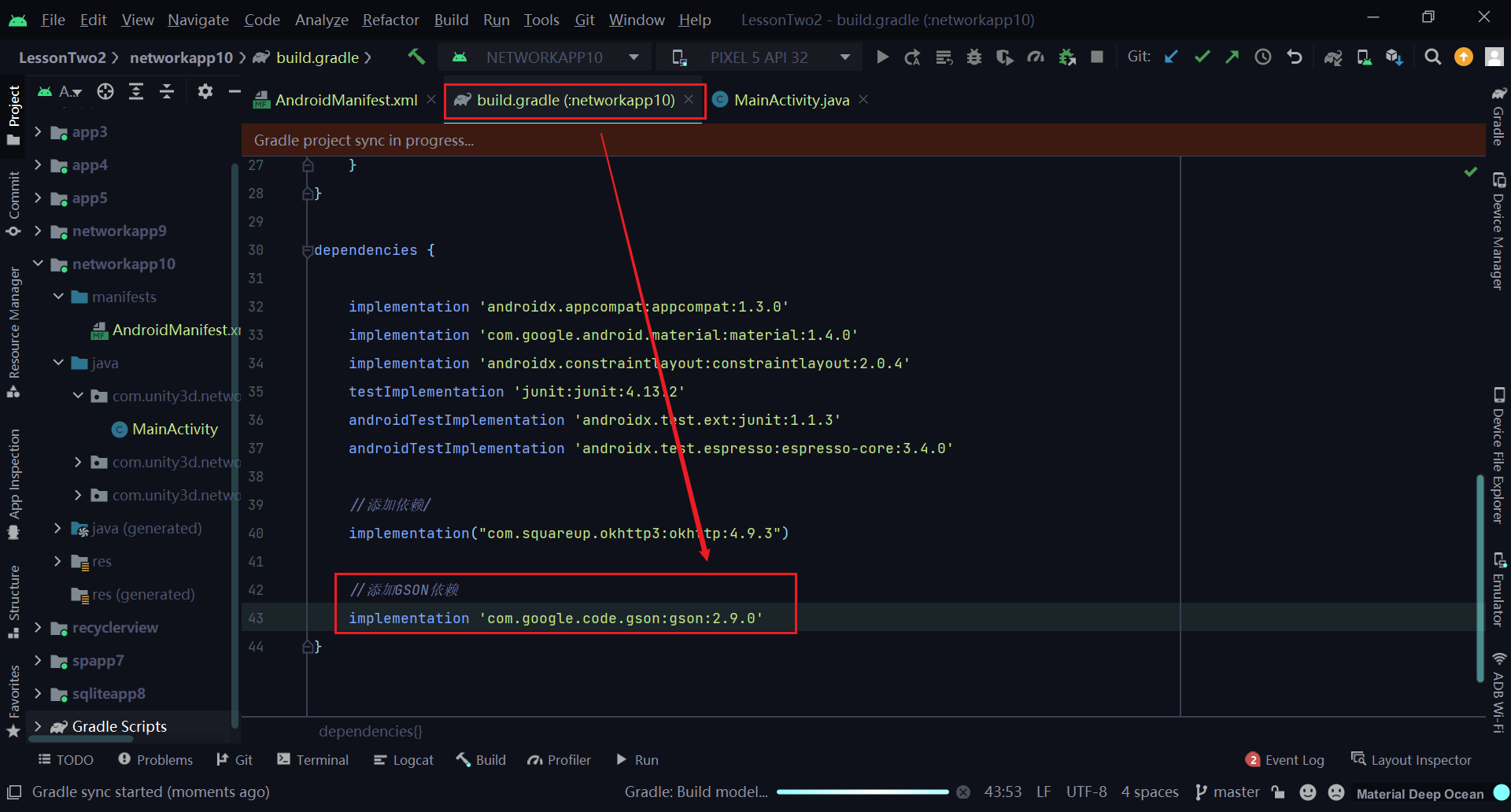Toggle tool window bars icon bottom-left
Viewport: 1511px width, 812px height.
(x=14, y=792)
